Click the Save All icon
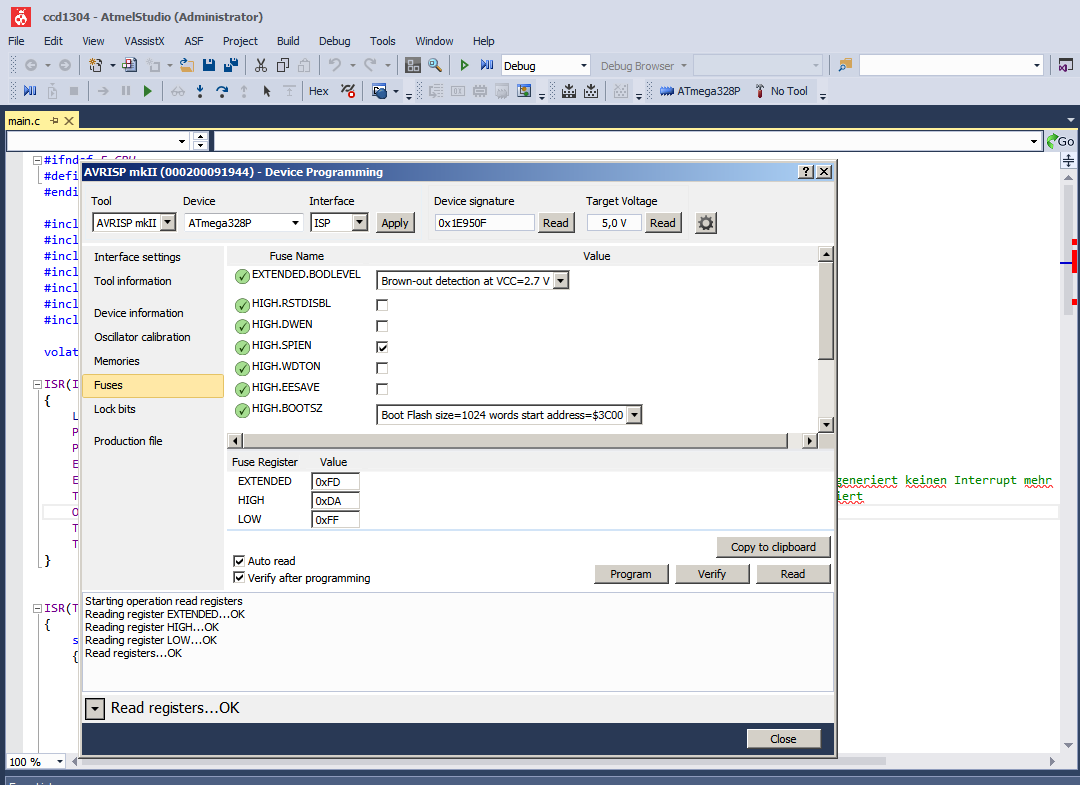1080x785 pixels. tap(231, 65)
